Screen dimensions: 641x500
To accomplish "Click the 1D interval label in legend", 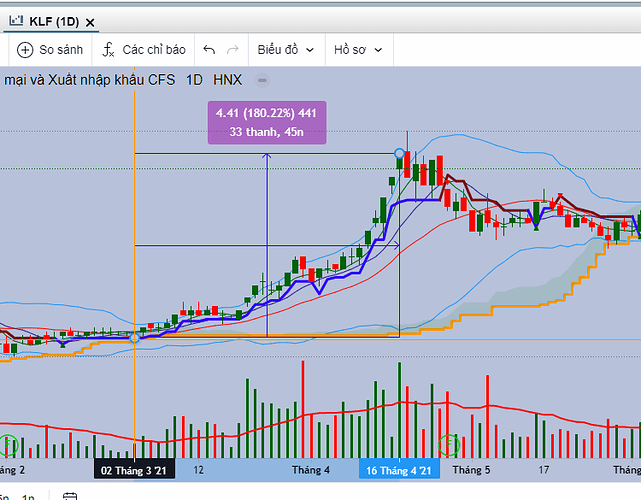I will click(194, 80).
